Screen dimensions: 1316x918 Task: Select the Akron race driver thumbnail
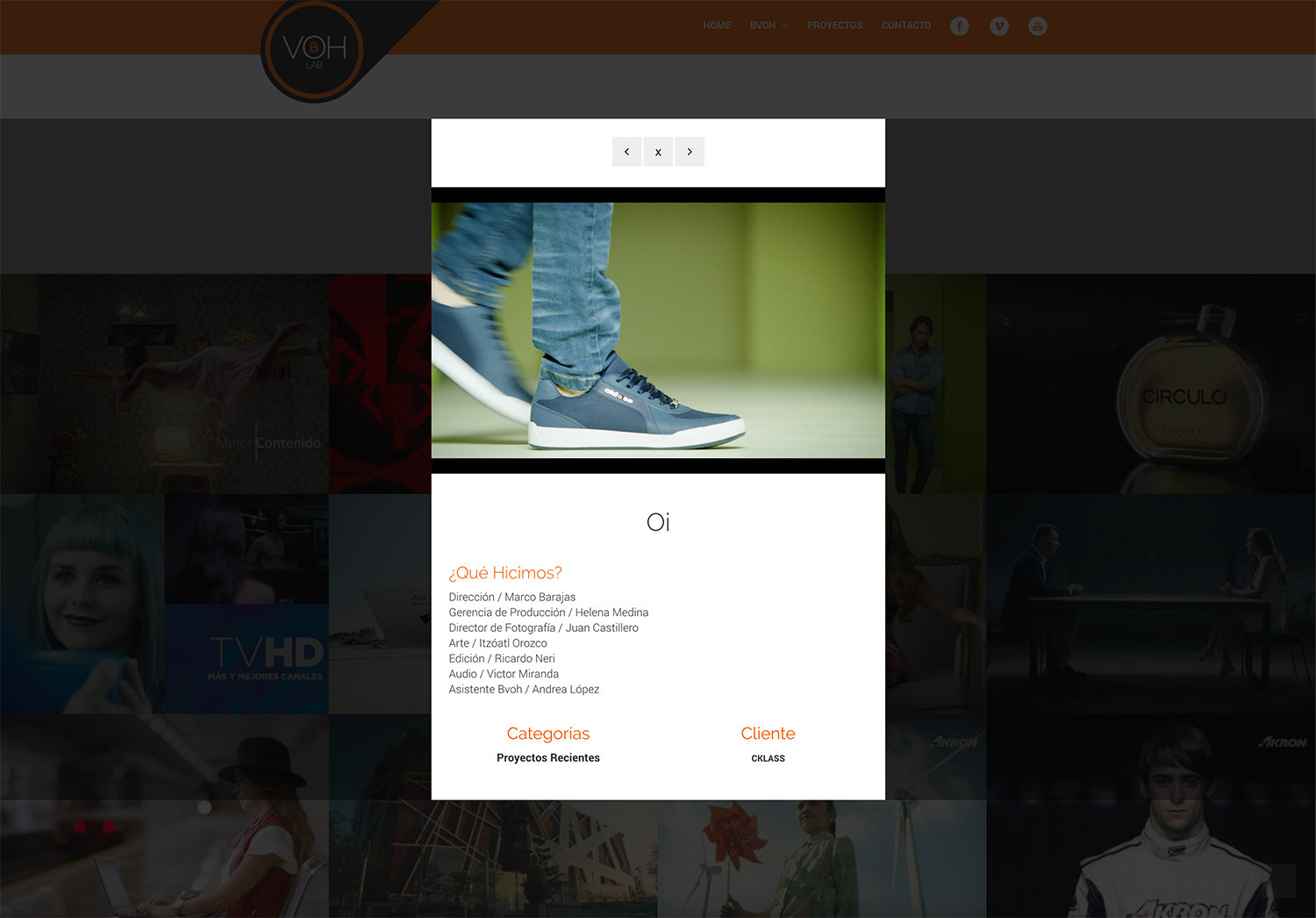point(1151,816)
